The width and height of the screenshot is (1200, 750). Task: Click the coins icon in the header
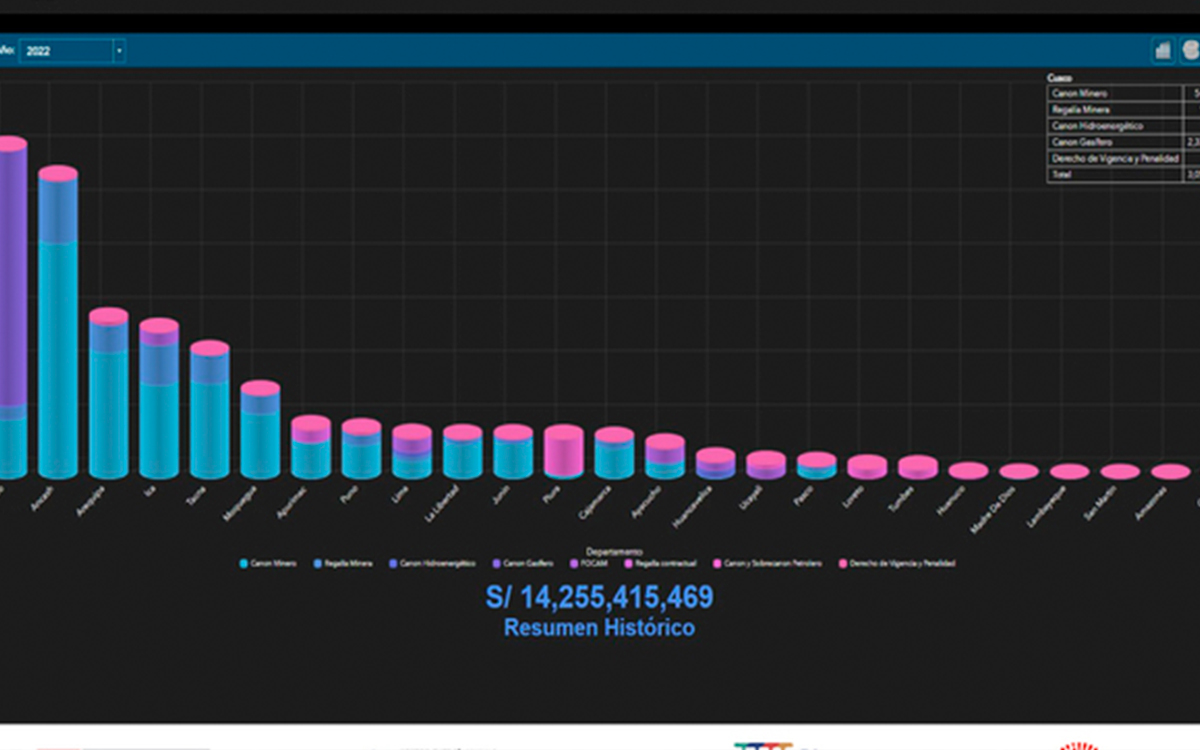tap(1190, 51)
